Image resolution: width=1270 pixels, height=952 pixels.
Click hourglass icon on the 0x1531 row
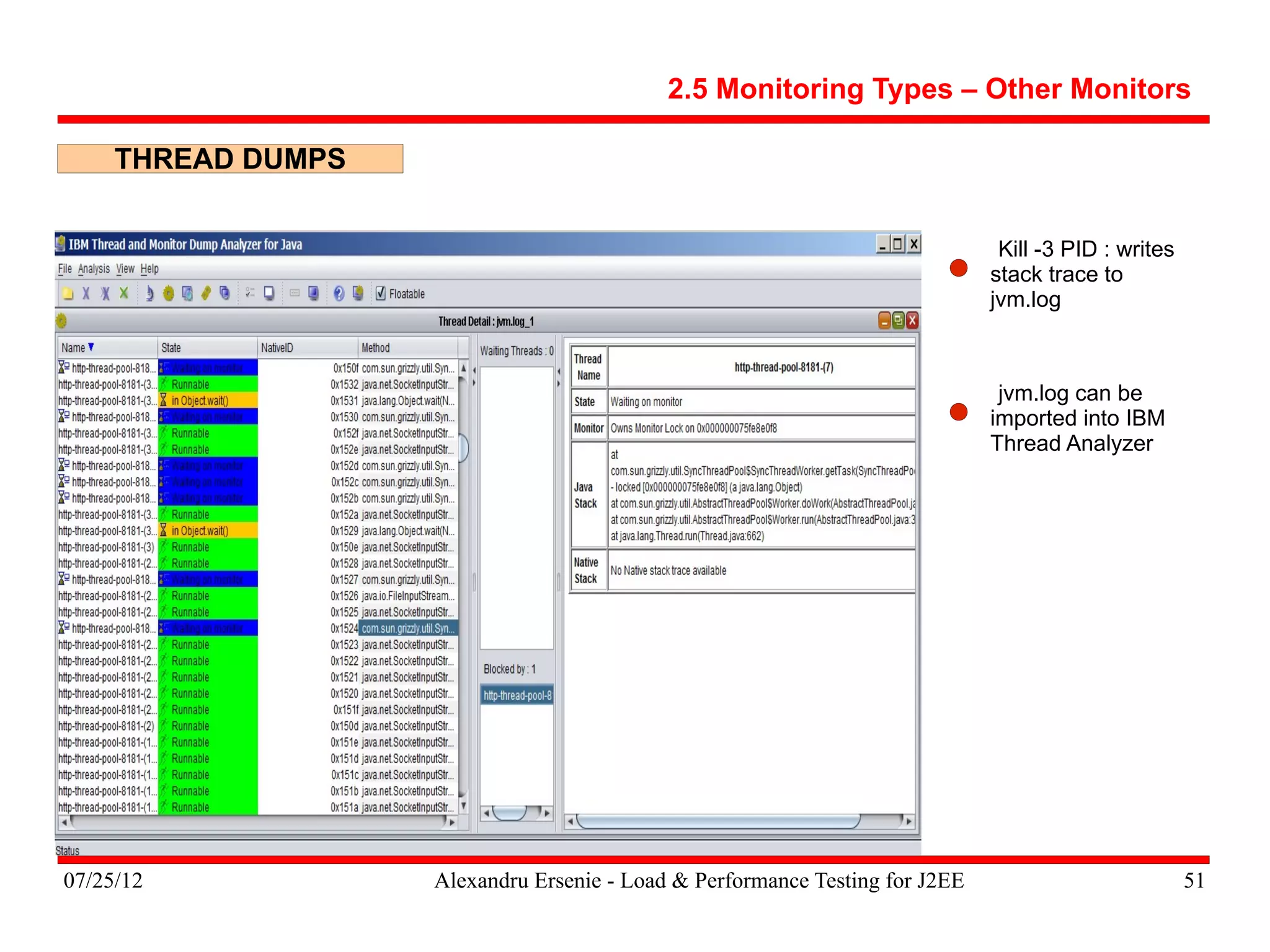tap(164, 400)
